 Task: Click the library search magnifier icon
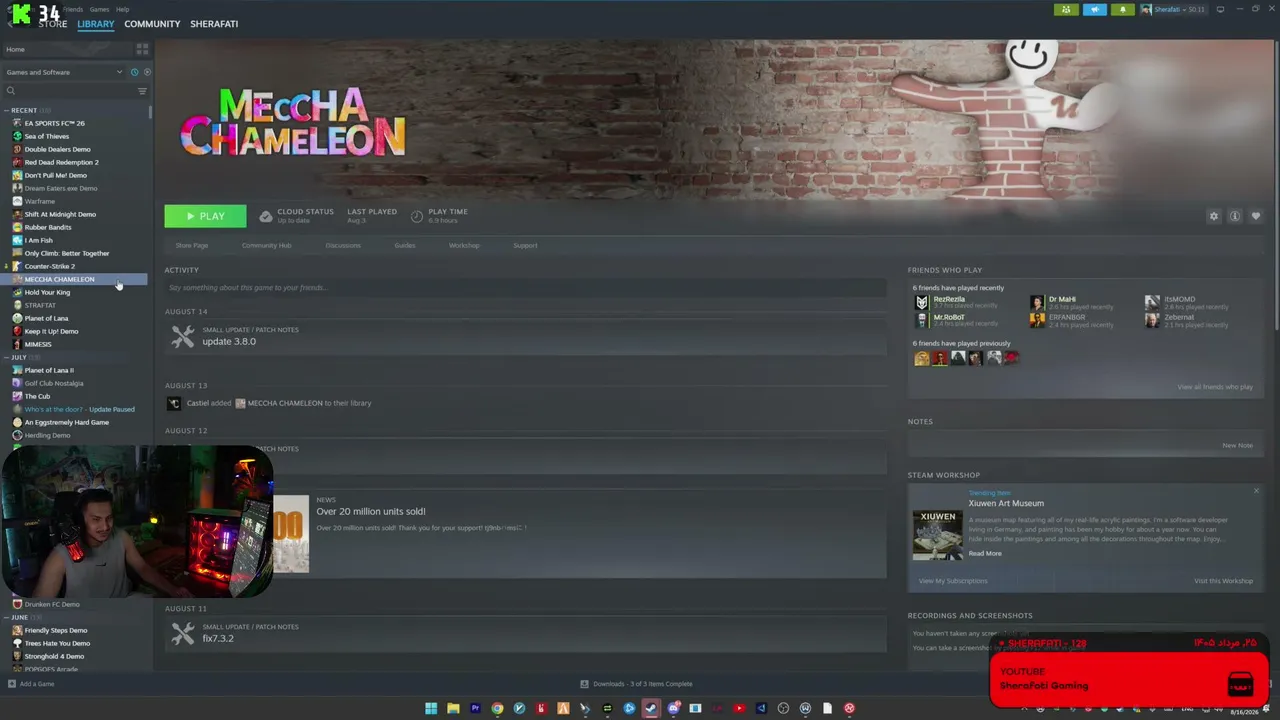click(11, 91)
